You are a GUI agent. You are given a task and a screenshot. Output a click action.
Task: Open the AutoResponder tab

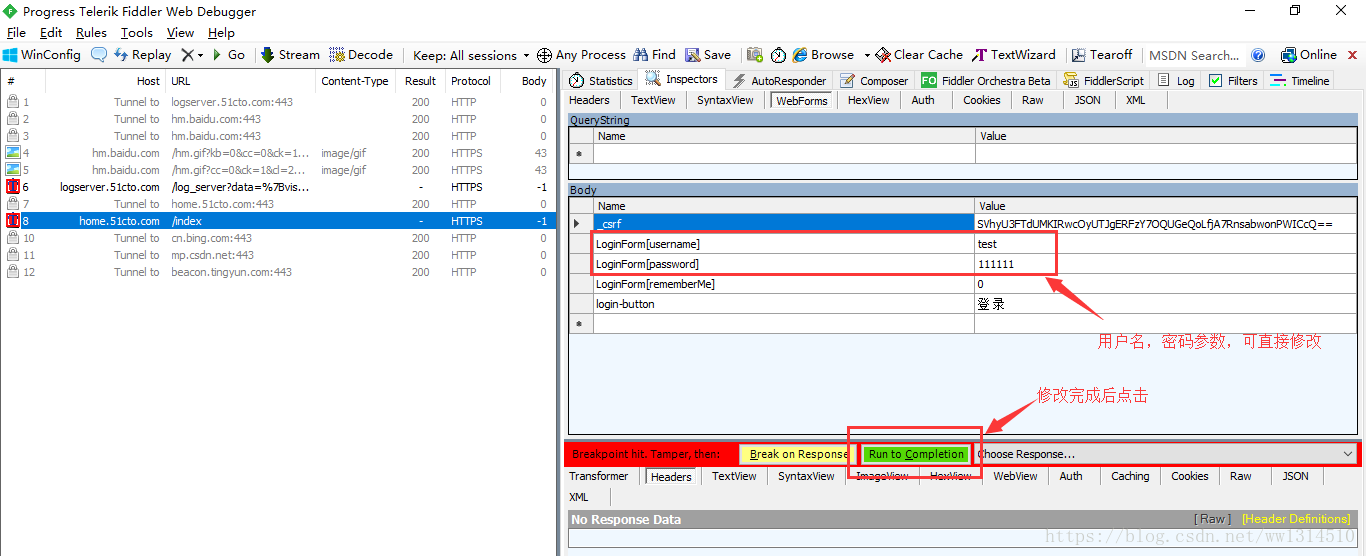779,81
